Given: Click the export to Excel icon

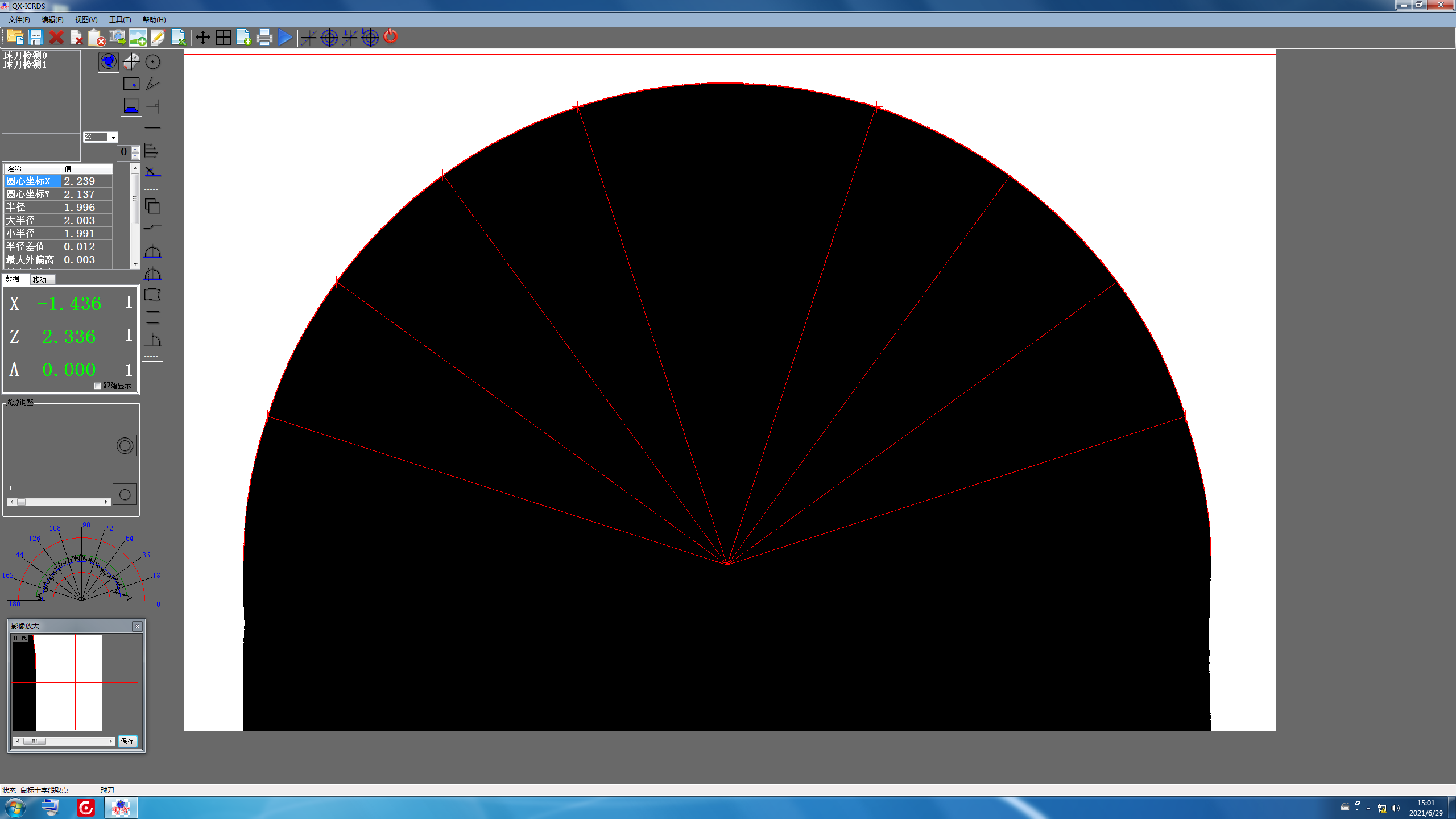Looking at the screenshot, I should click(x=179, y=38).
